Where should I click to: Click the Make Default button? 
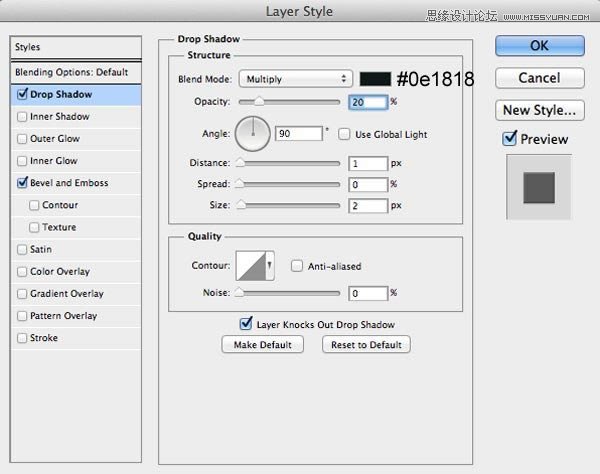tap(262, 345)
